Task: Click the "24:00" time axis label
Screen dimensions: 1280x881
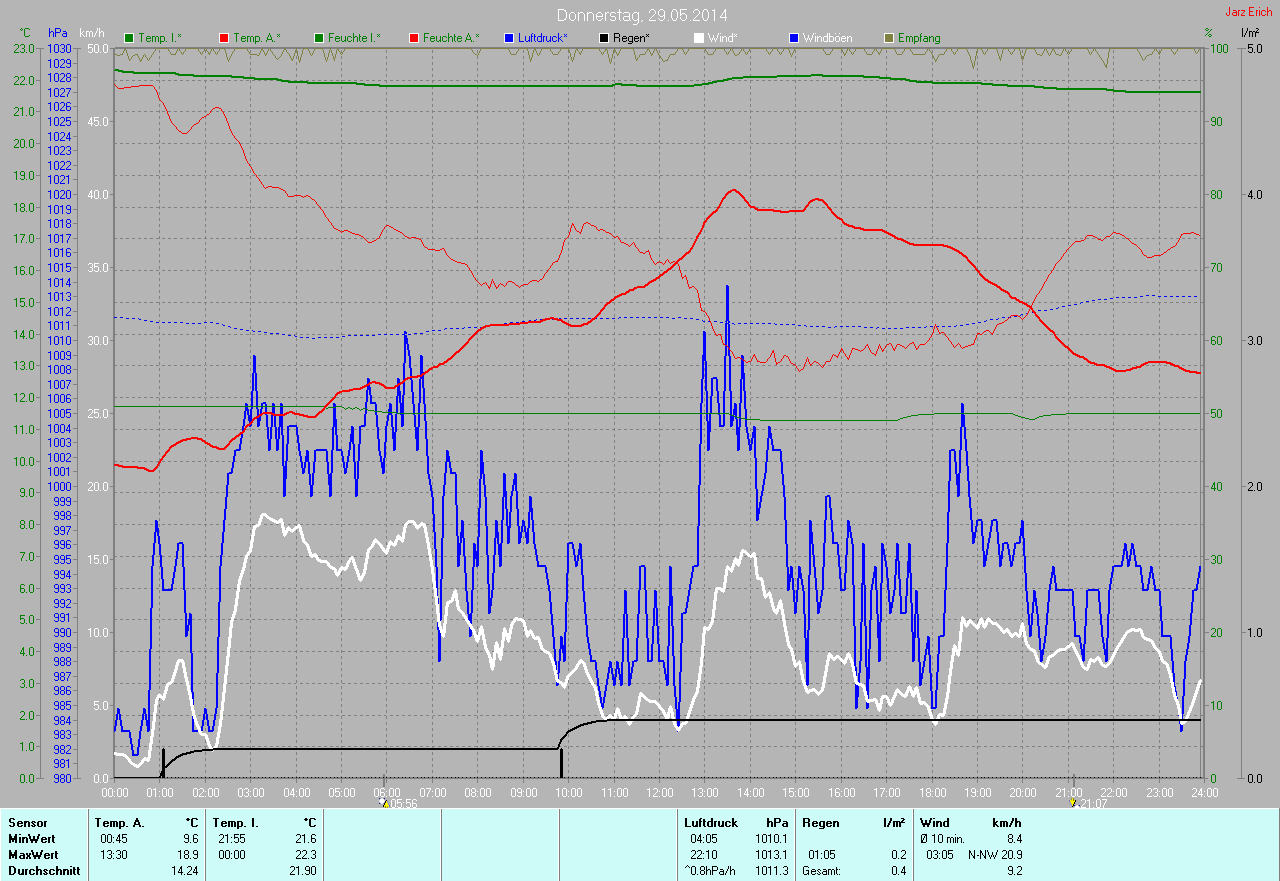Action: pyautogui.click(x=1203, y=793)
